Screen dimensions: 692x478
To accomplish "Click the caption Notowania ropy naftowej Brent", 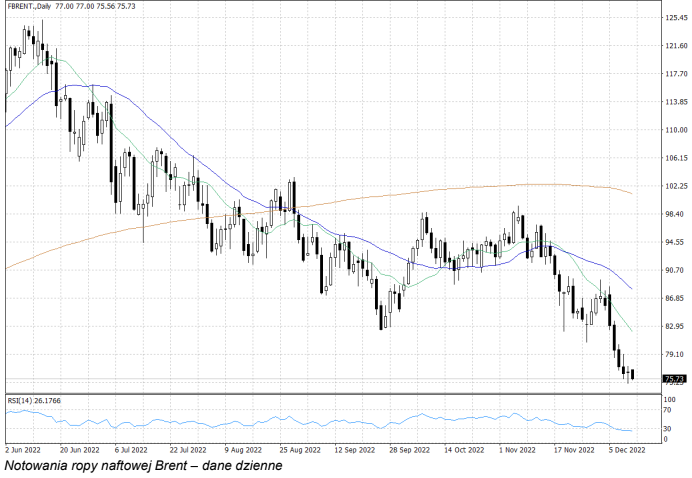I will click(144, 465).
